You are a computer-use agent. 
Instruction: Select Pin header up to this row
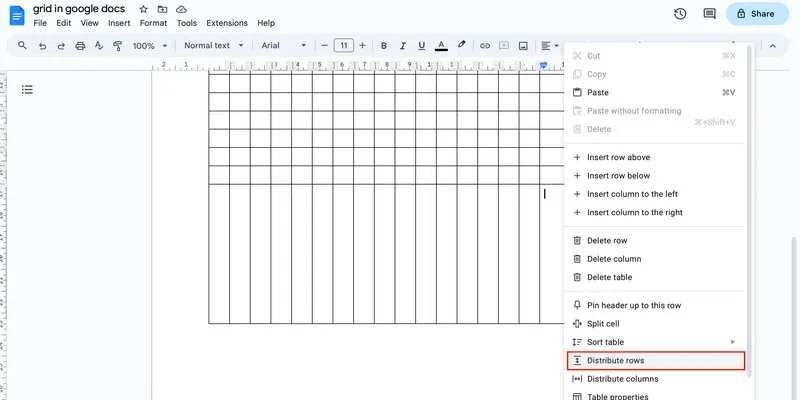pyautogui.click(x=655, y=305)
